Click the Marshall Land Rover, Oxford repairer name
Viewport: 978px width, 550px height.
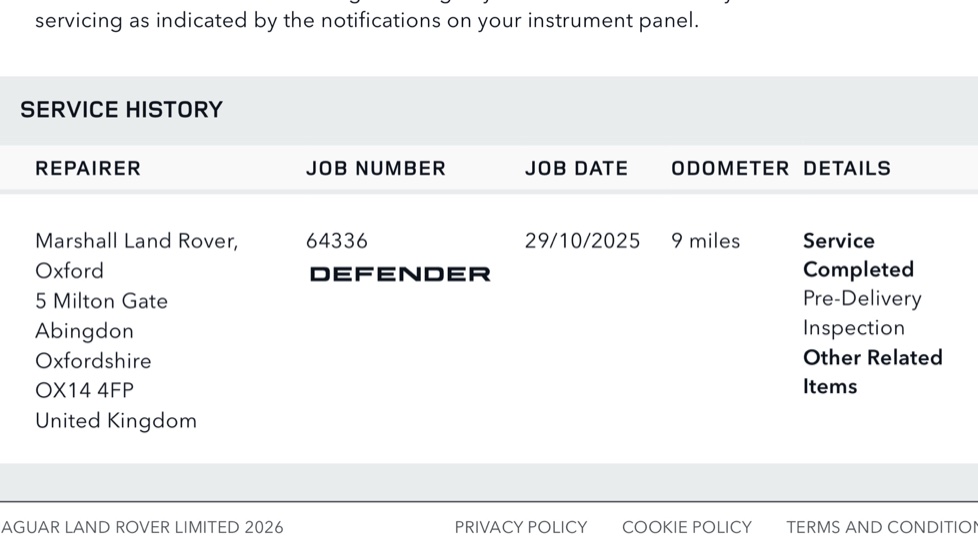[x=136, y=255]
